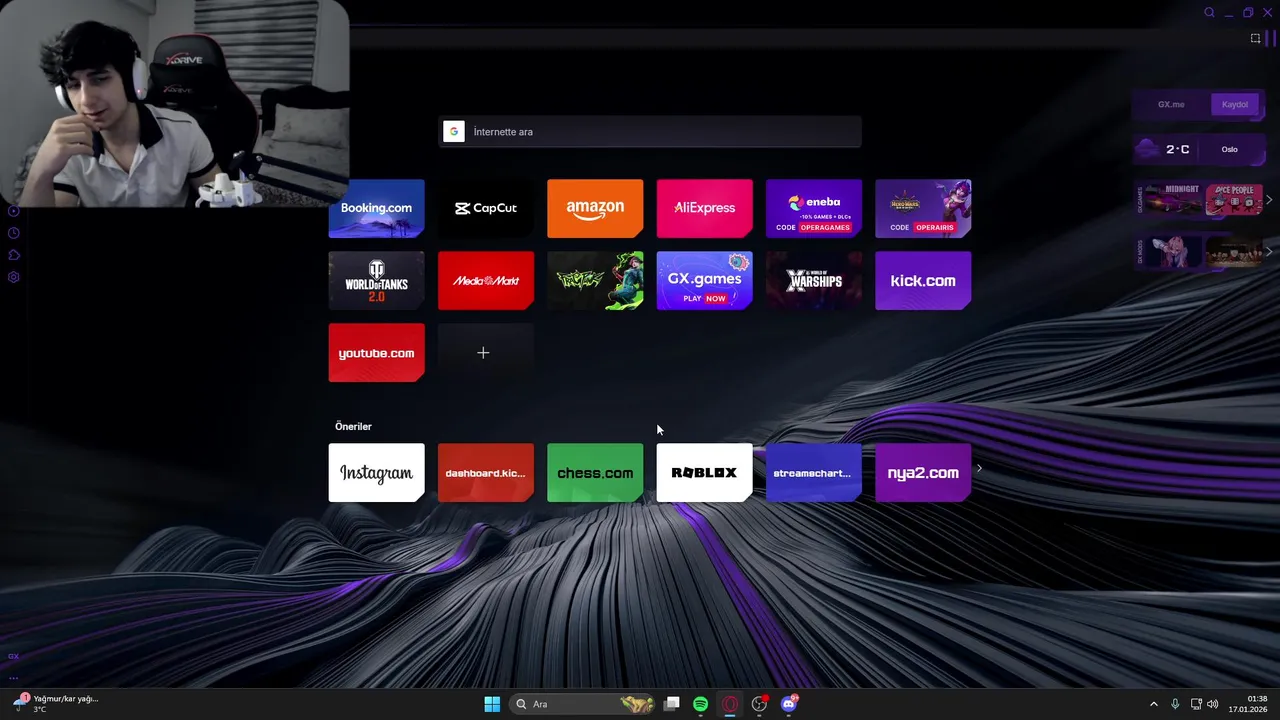Open the anime character GX Mods thumbnail

1174,252
